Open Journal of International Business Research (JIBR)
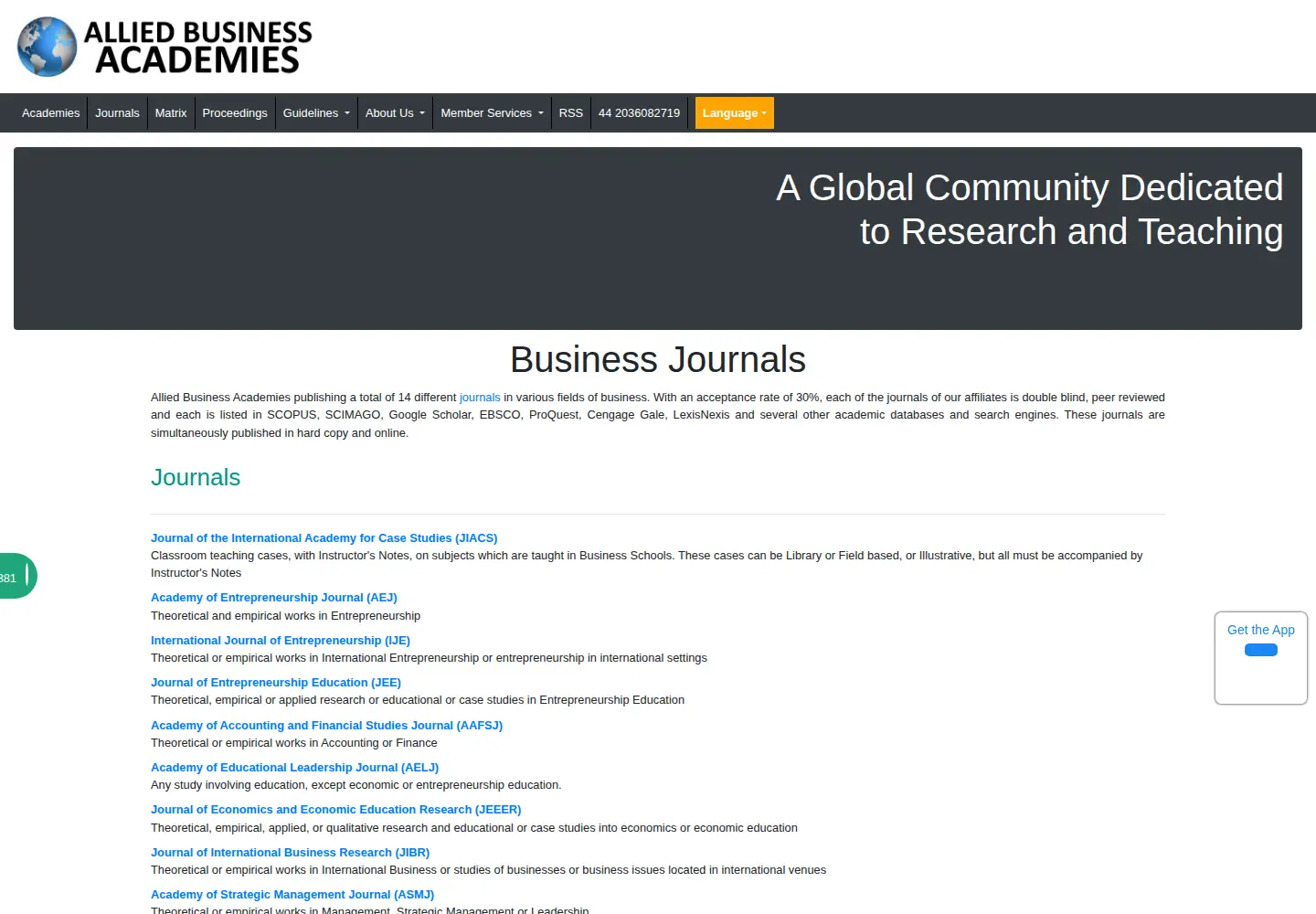Viewport: 1316px width, 914px height. (291, 853)
